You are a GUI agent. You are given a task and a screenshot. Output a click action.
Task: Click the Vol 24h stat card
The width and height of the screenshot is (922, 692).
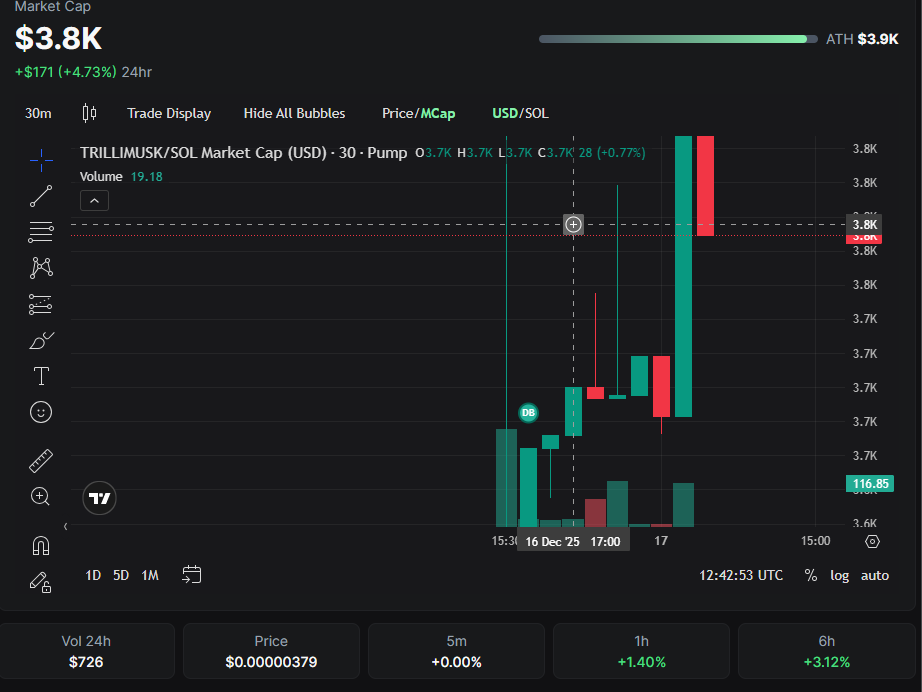click(x=86, y=651)
